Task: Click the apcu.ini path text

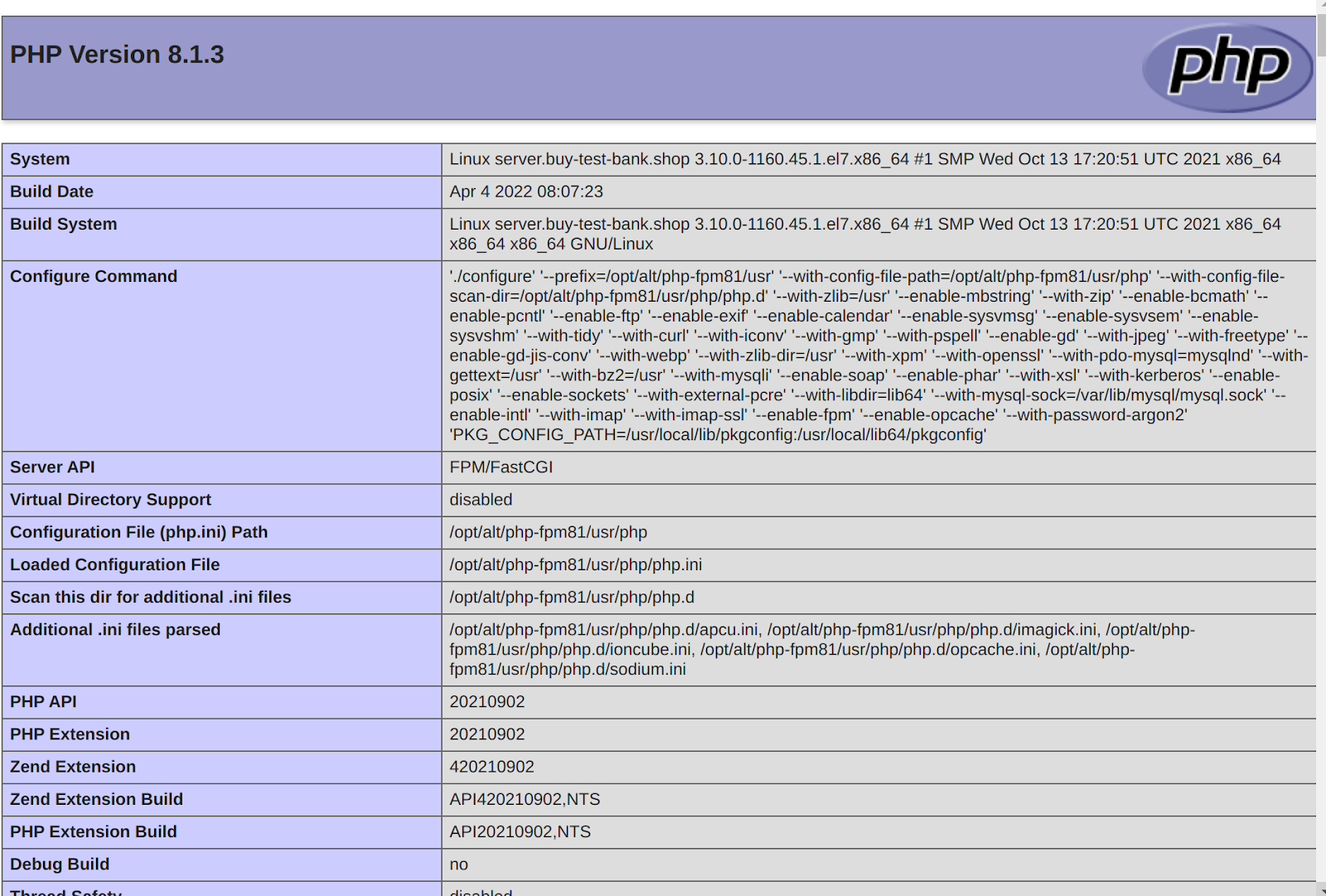Action: pos(597,629)
